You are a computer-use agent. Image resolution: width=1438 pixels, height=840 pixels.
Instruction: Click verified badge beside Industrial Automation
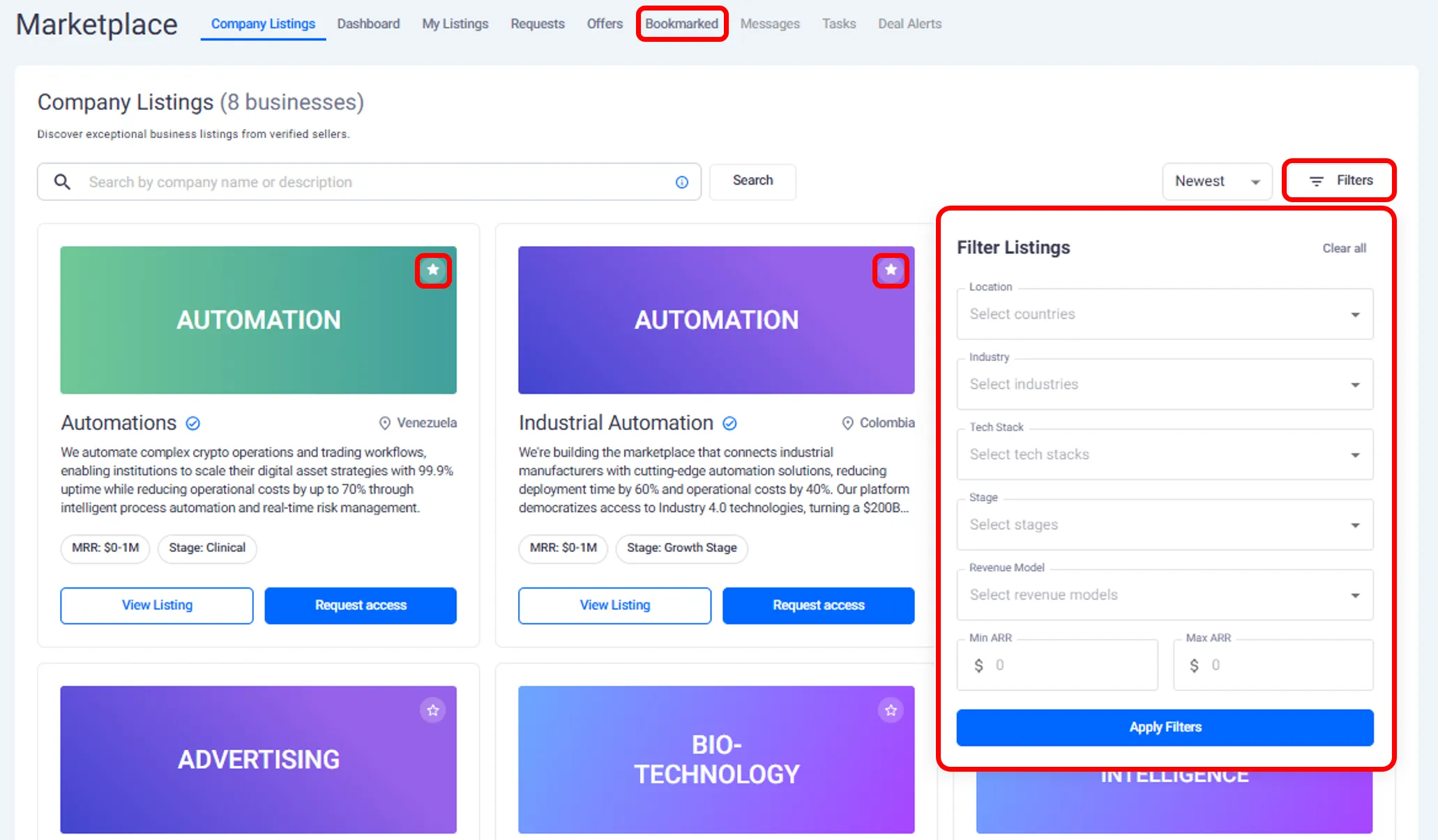pos(729,423)
